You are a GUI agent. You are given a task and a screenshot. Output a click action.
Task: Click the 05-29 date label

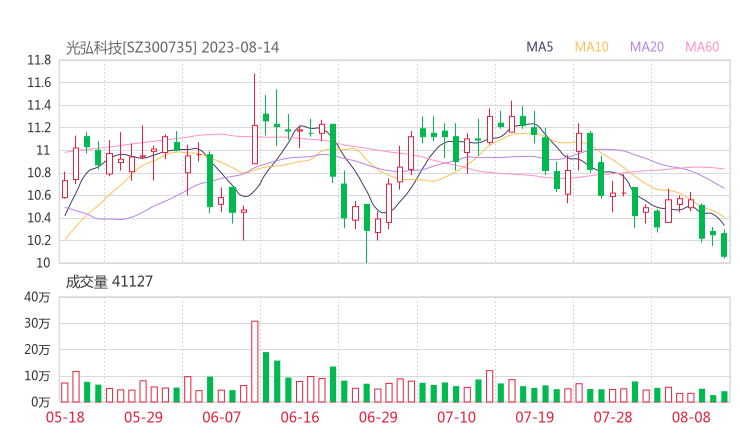tap(143, 417)
